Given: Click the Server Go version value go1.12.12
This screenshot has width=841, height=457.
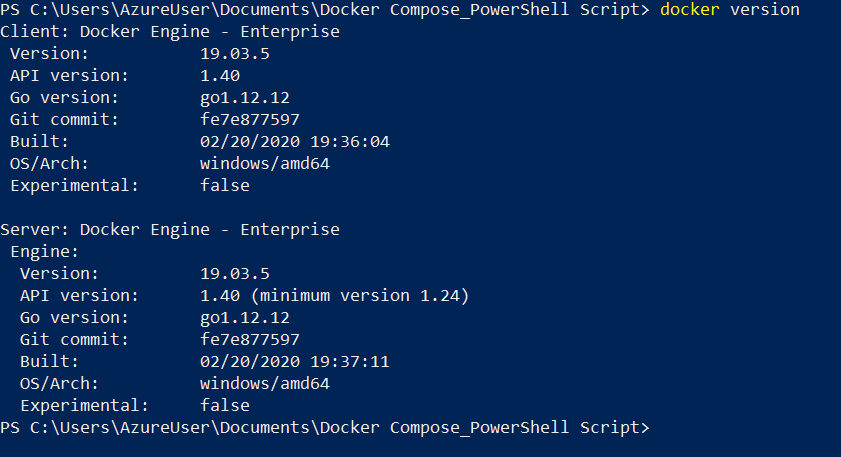Looking at the screenshot, I should 245,318.
